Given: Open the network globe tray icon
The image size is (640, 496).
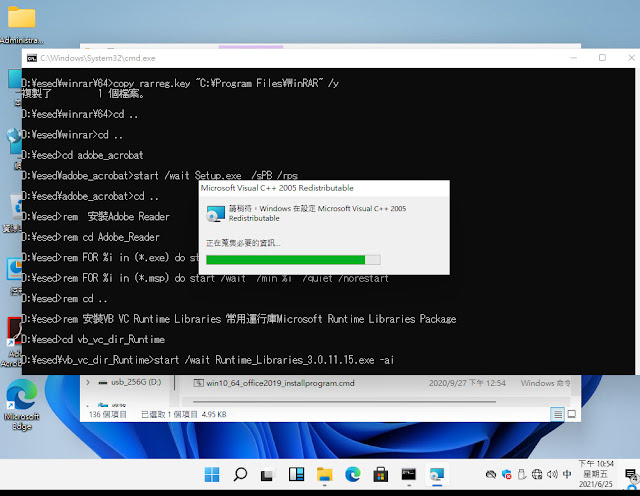Looking at the screenshot, I should (537, 474).
